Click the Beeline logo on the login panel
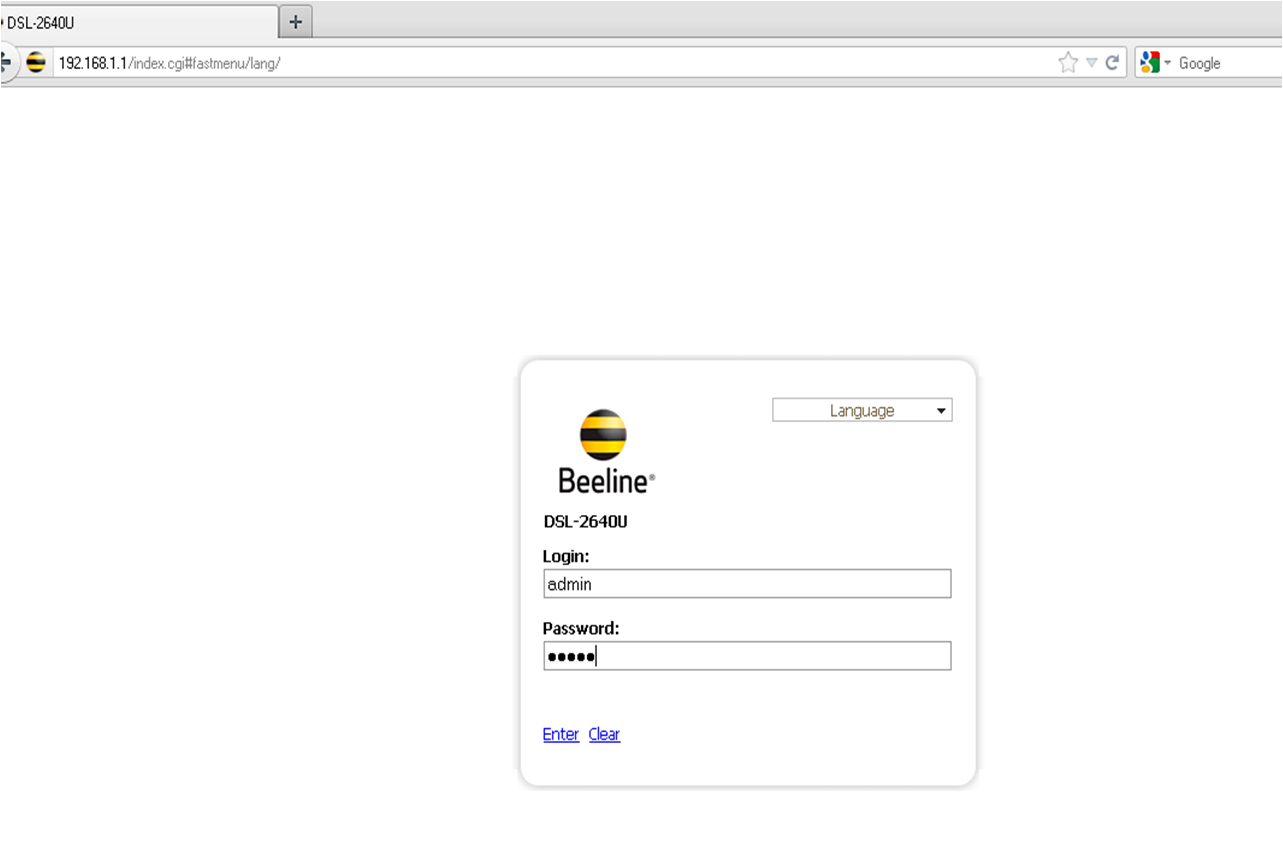The height and width of the screenshot is (862, 1283). [604, 451]
